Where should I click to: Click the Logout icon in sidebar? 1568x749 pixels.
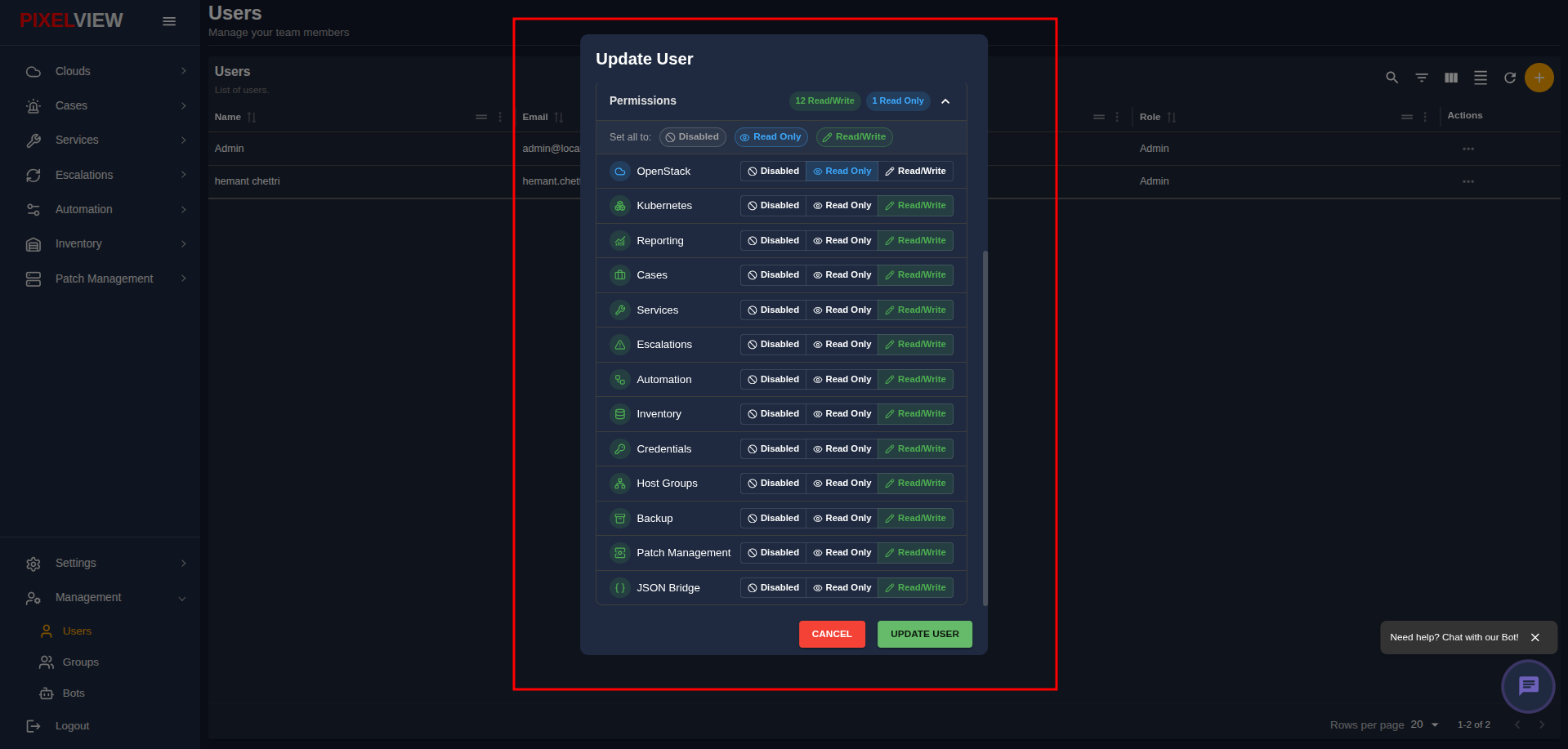coord(34,725)
